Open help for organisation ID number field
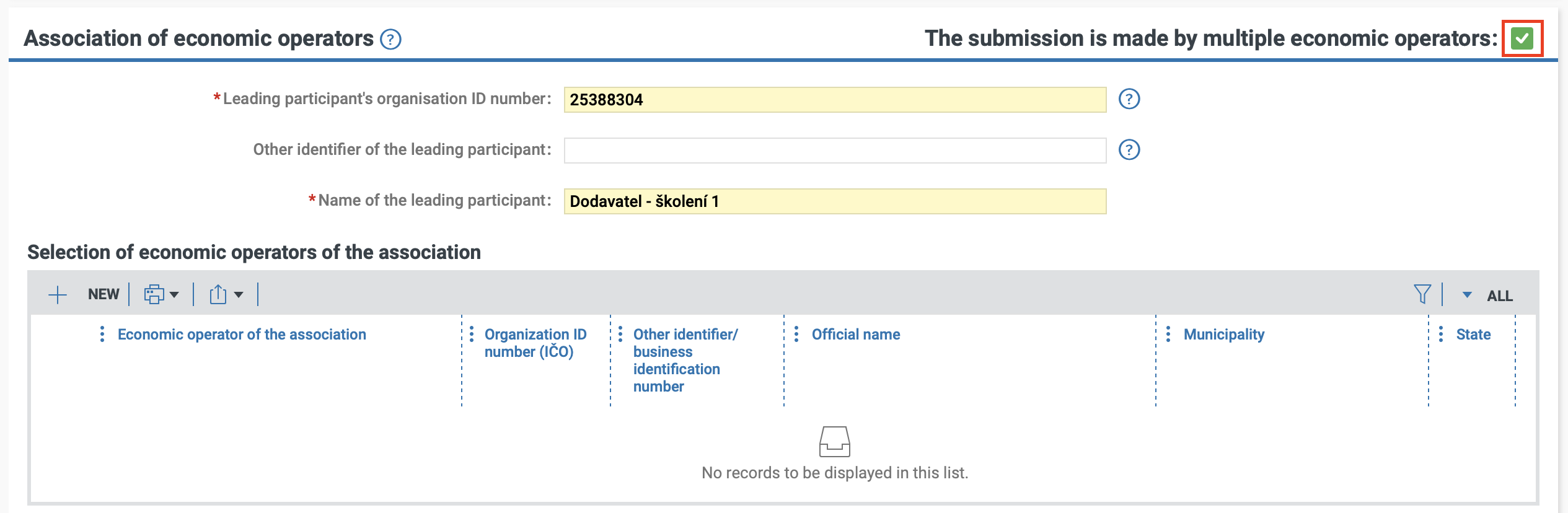This screenshot has height=513, width=1568. tap(1129, 99)
